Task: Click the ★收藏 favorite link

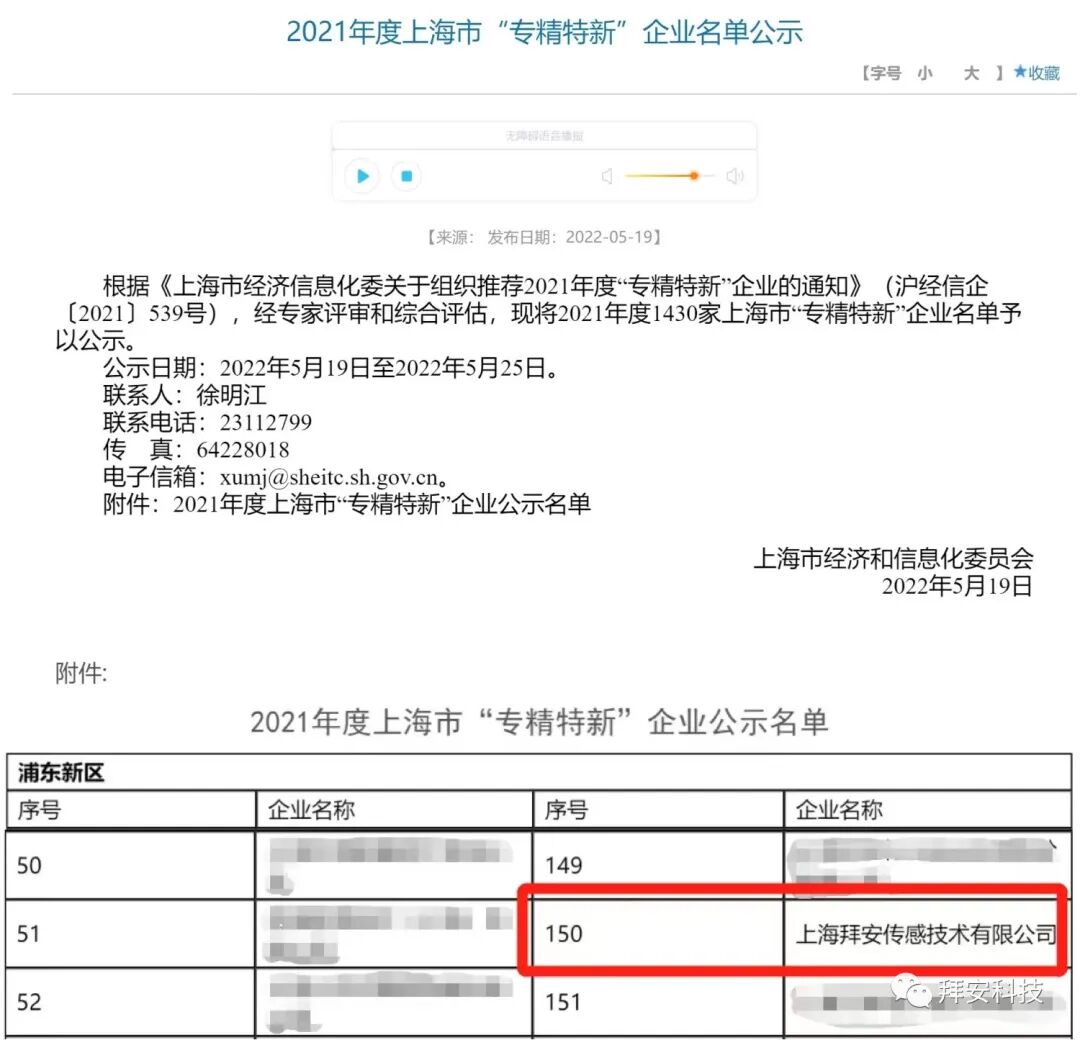Action: (1036, 73)
